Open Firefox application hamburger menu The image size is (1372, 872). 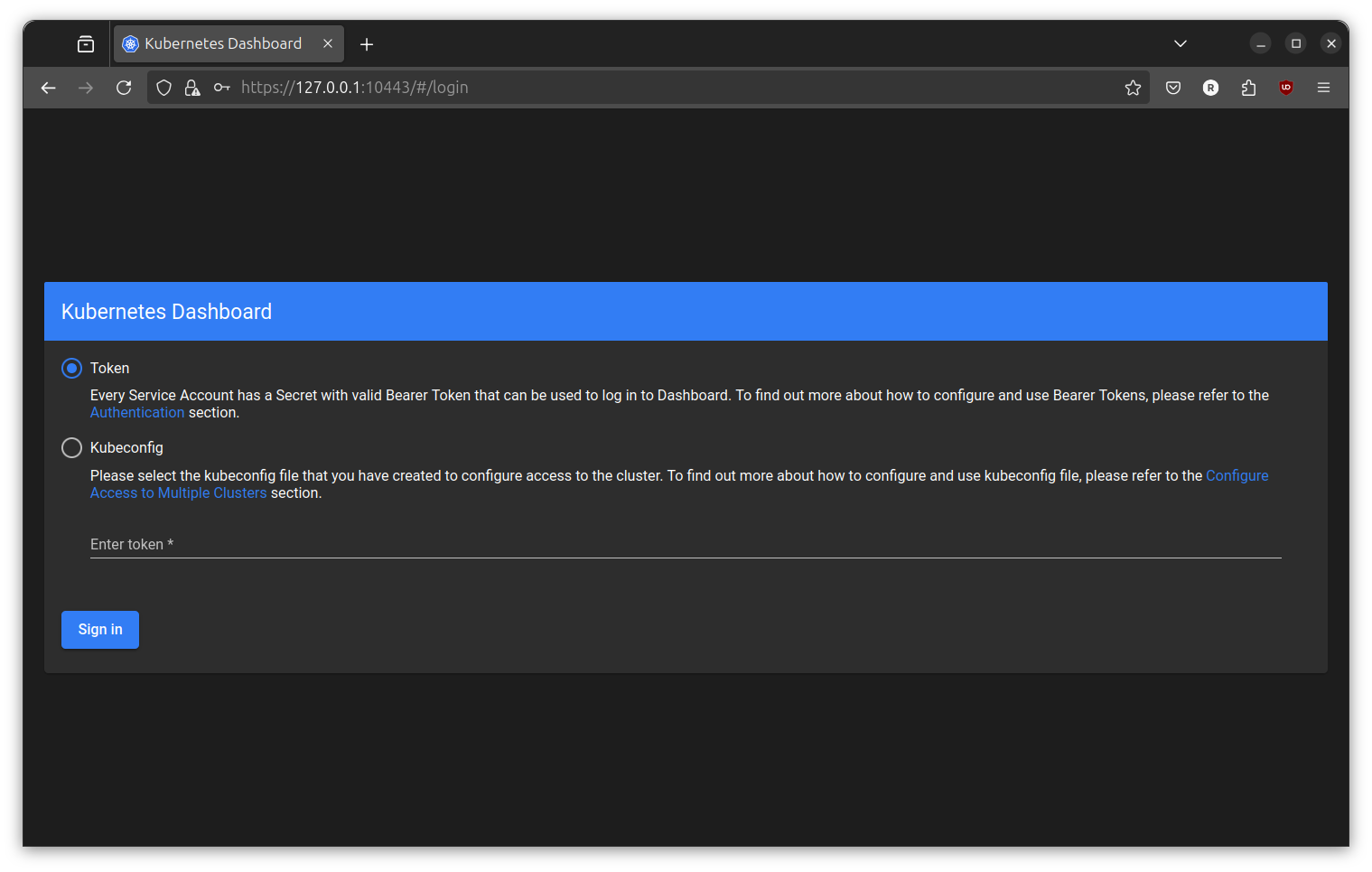tap(1323, 88)
